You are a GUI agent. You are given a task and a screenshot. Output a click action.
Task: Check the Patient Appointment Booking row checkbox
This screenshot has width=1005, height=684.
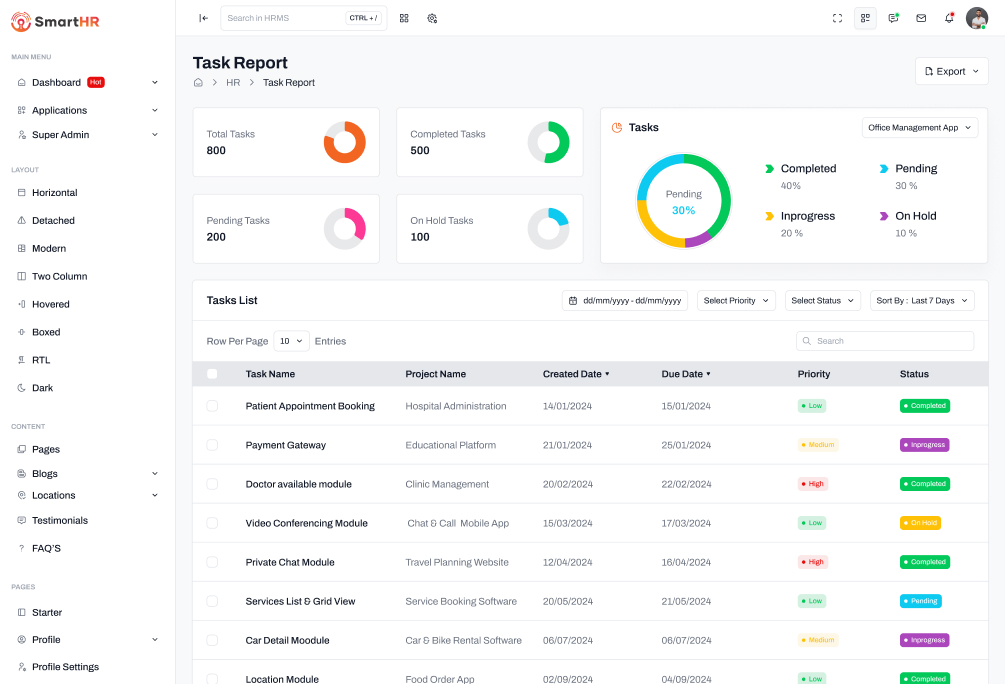[212, 406]
